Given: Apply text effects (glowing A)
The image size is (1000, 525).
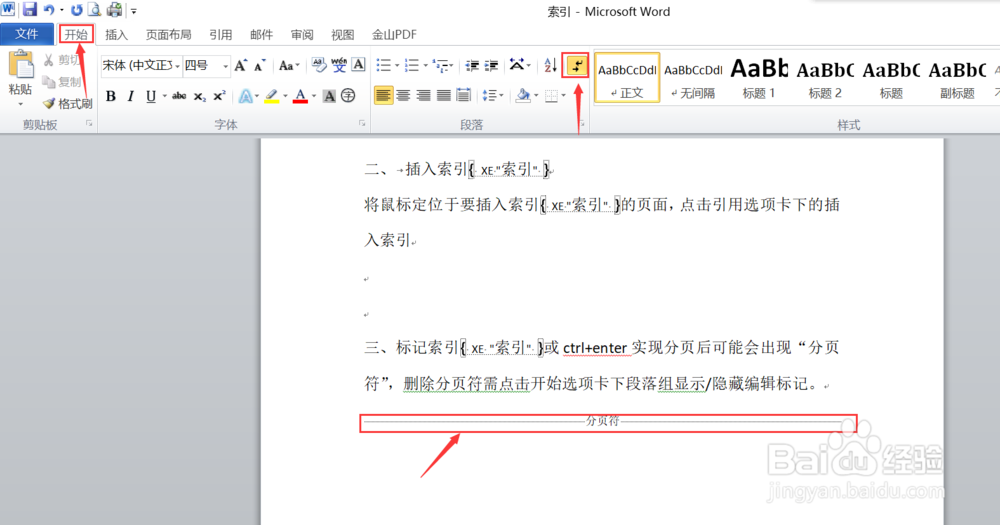Looking at the screenshot, I should tap(245, 96).
